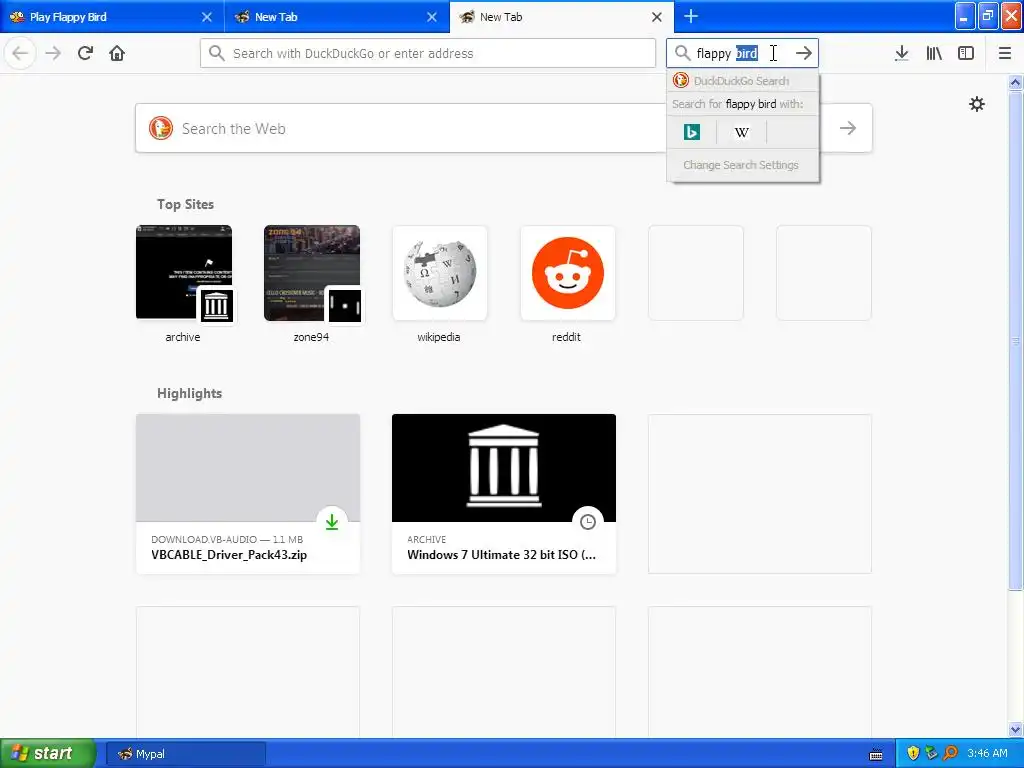The image size is (1024, 768).
Task: Open the home page via house icon
Action: point(117,53)
